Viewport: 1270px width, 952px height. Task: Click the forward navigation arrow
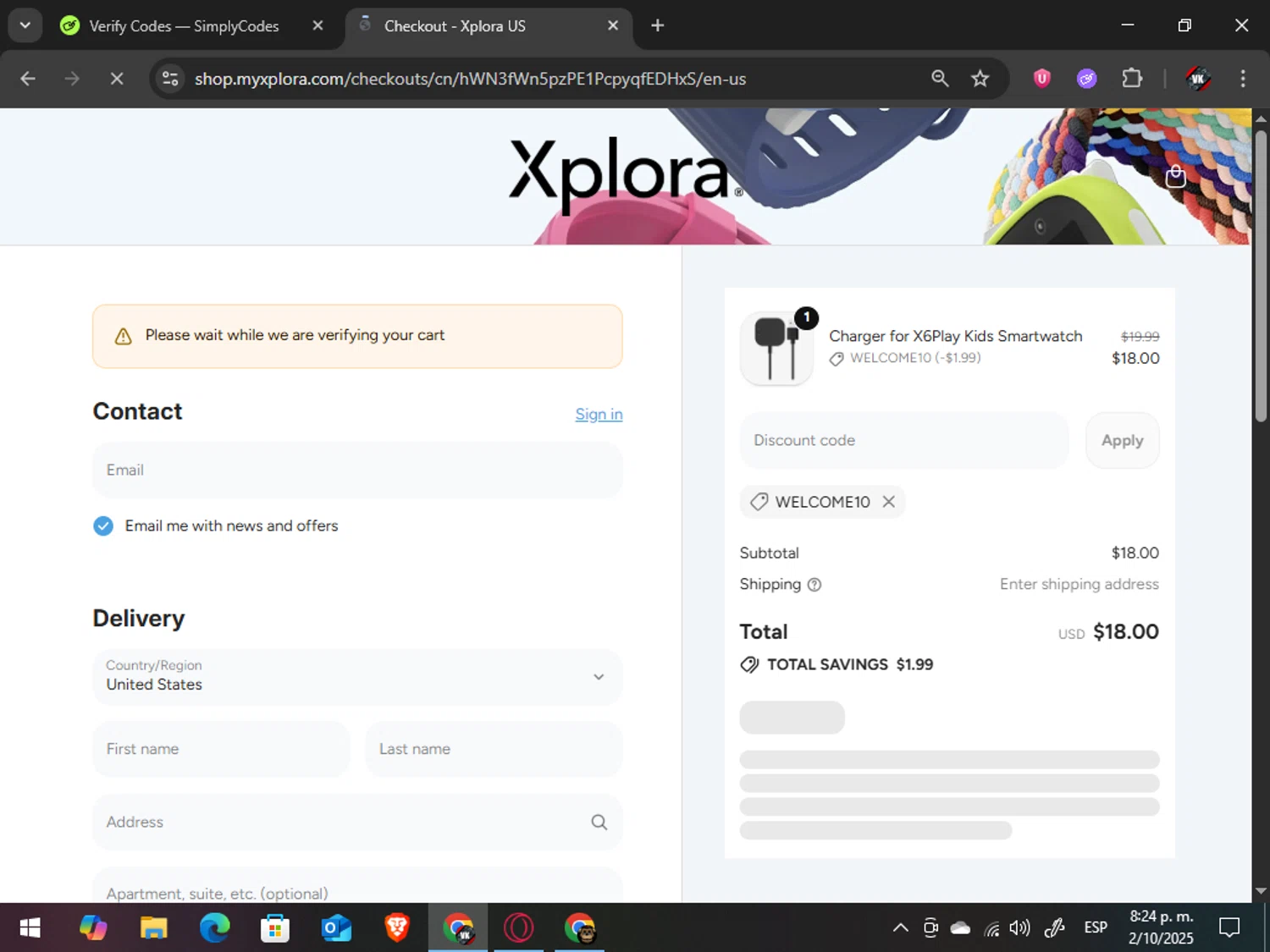point(72,79)
